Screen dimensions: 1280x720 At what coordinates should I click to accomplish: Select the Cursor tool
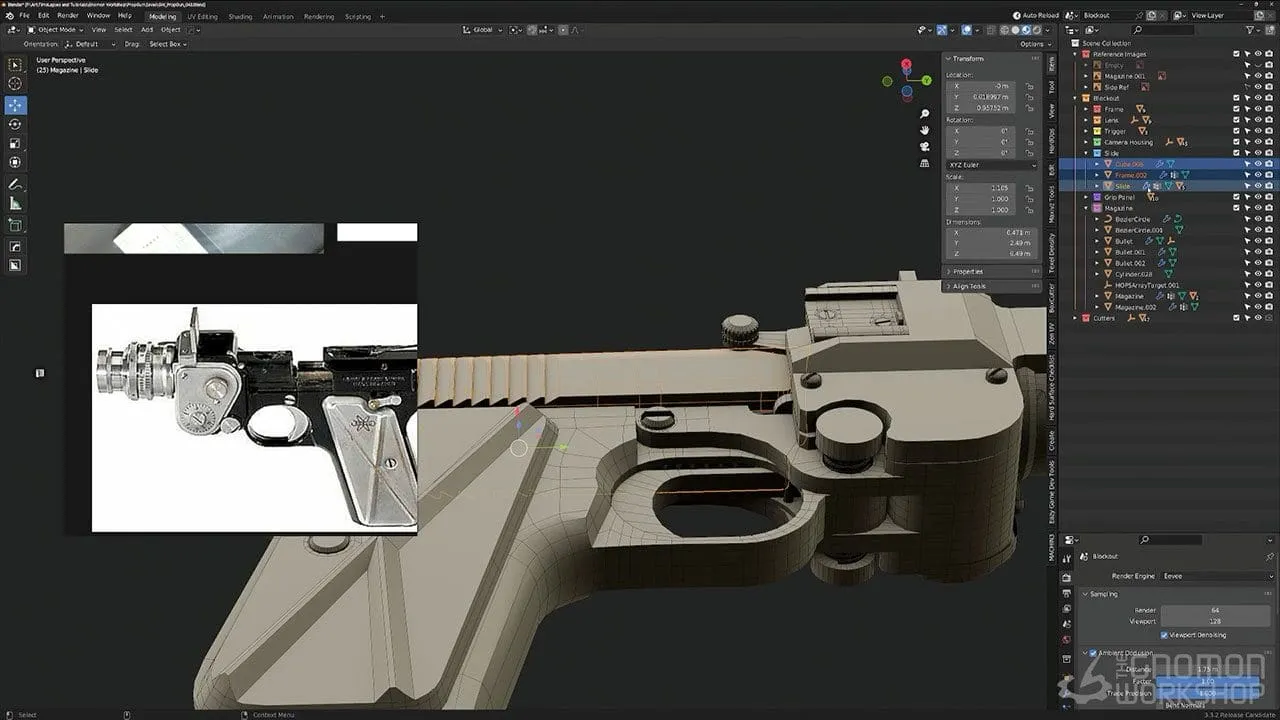(x=15, y=83)
